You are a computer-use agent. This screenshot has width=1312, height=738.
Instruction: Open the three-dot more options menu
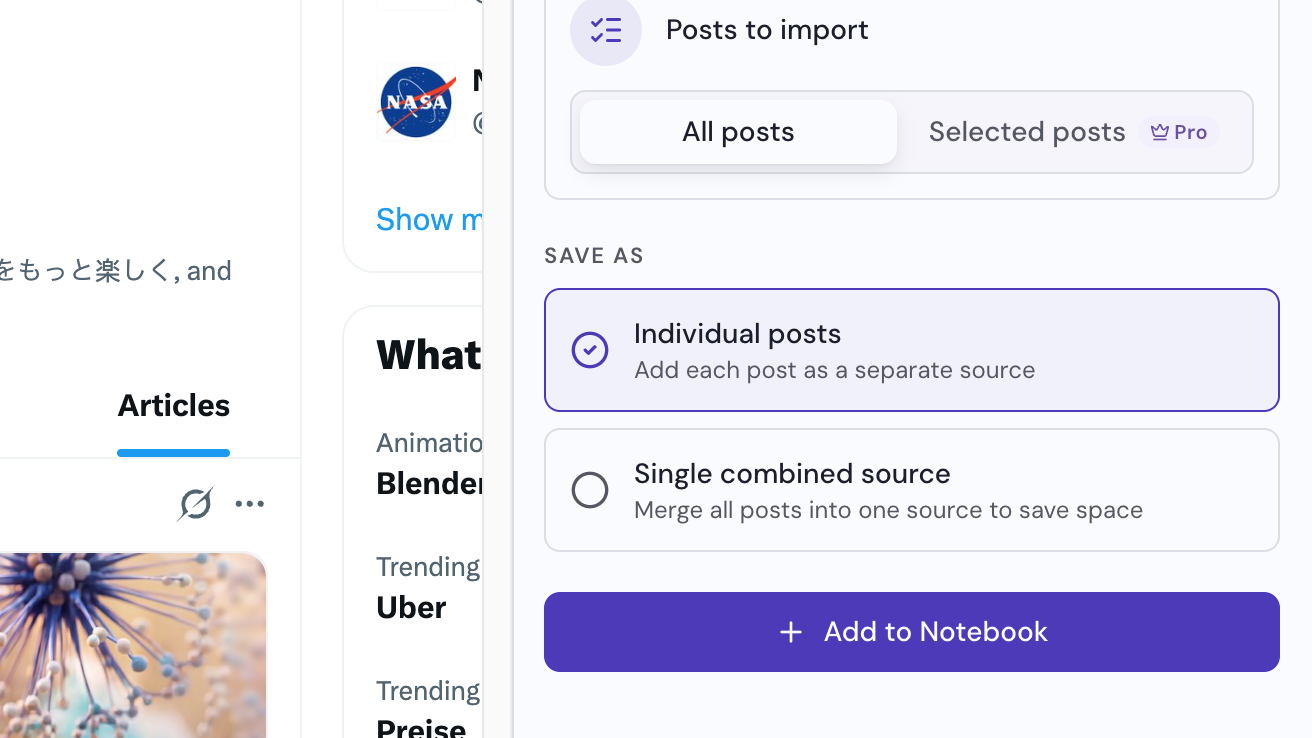(250, 504)
